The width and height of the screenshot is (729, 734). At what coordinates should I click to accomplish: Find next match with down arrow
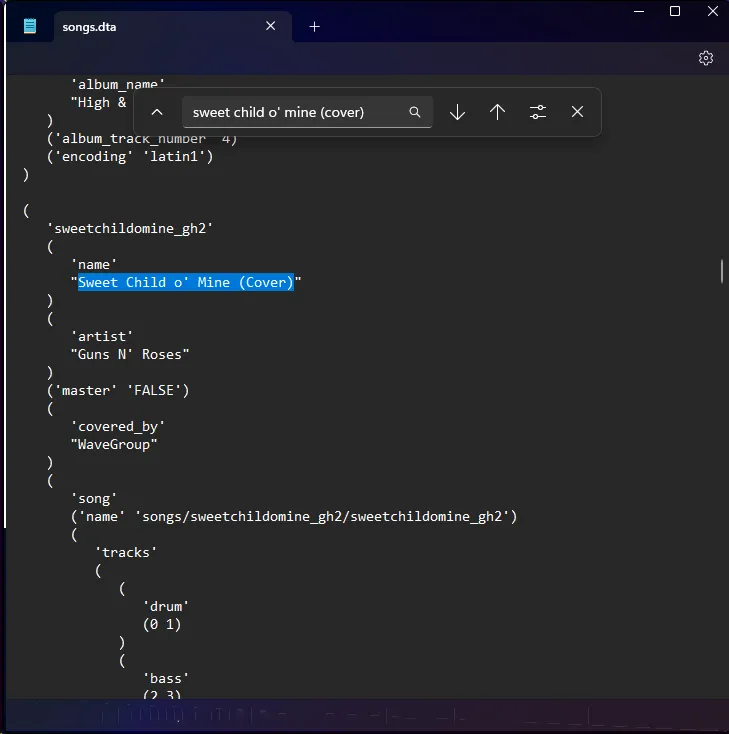[457, 112]
